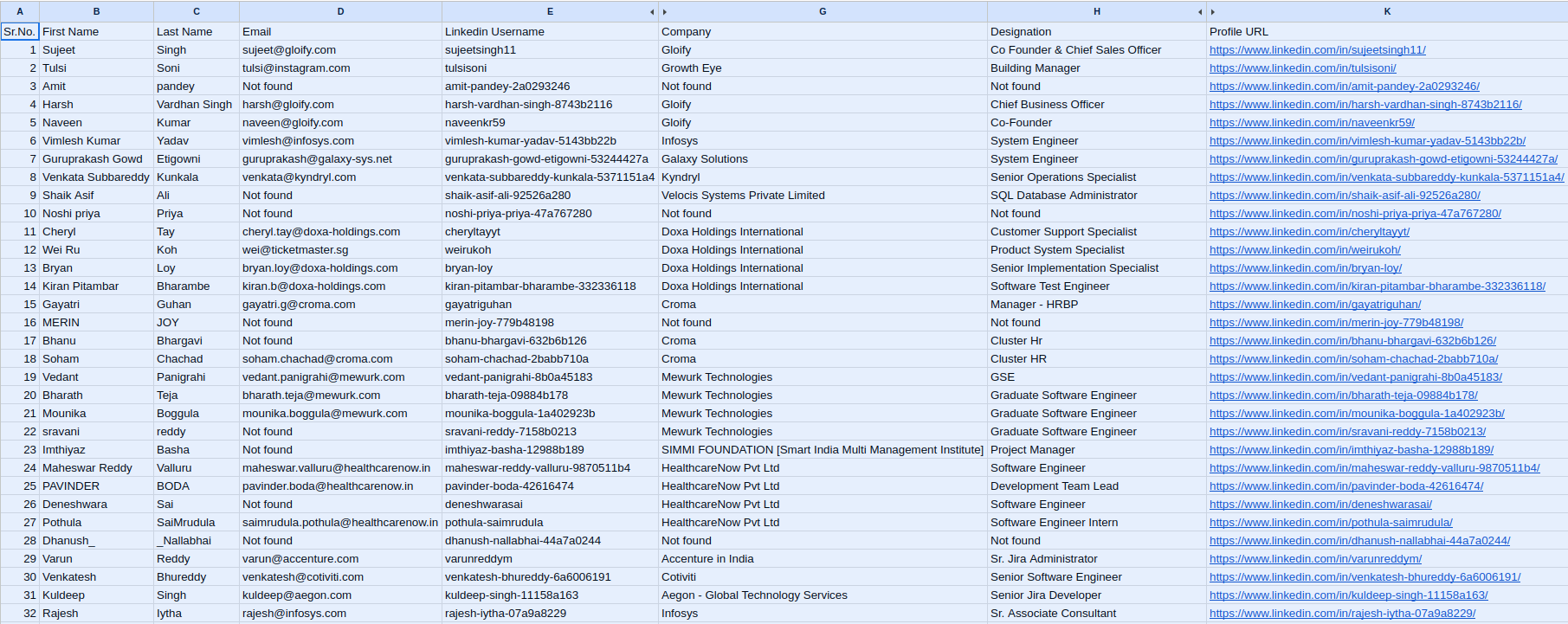Viewport: 1568px width, 624px height.
Task: Open the weirukoh profile URL
Action: (1305, 250)
